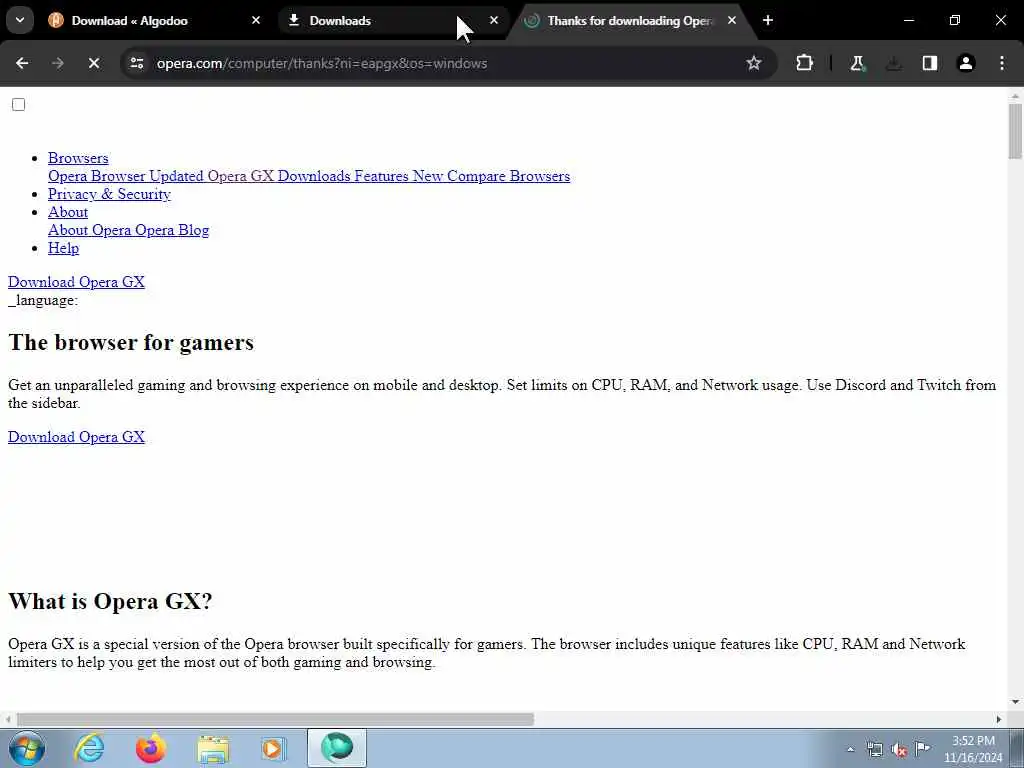Image resolution: width=1024 pixels, height=768 pixels.
Task: Launch Firefox from the taskbar
Action: tap(151, 748)
